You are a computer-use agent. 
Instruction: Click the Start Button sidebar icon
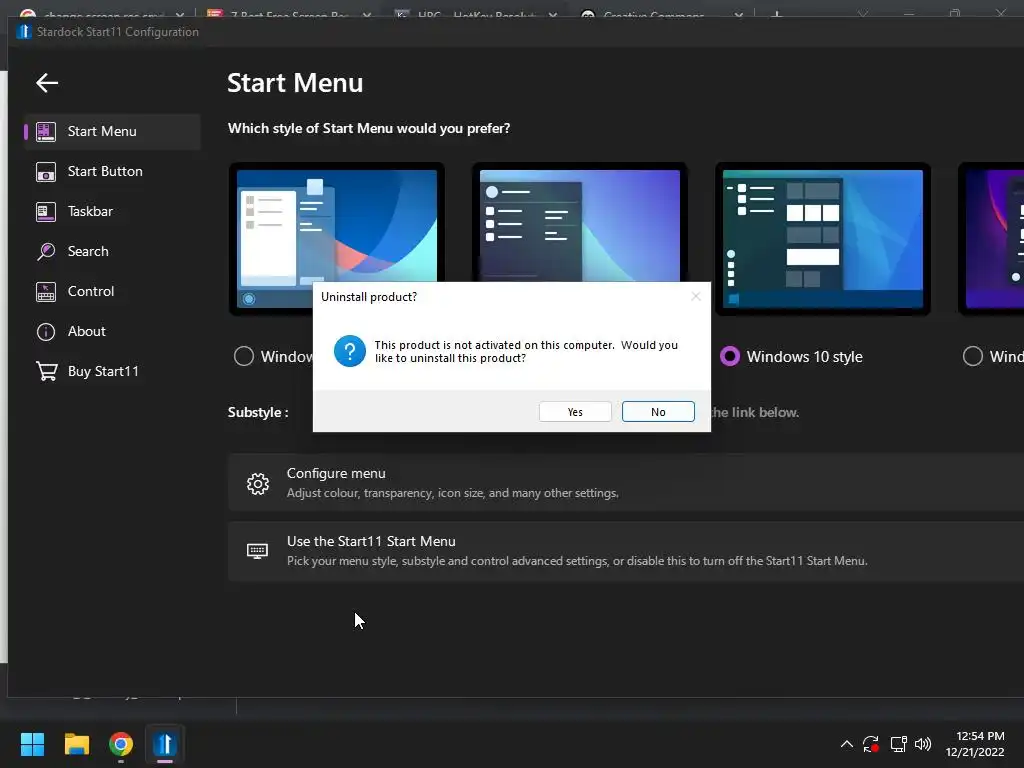tap(46, 172)
